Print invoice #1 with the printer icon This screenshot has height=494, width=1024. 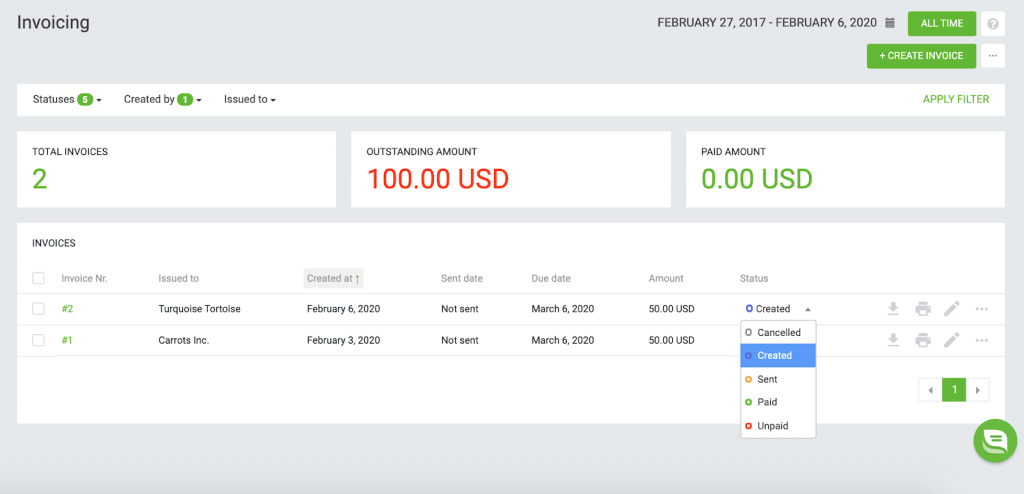point(923,340)
